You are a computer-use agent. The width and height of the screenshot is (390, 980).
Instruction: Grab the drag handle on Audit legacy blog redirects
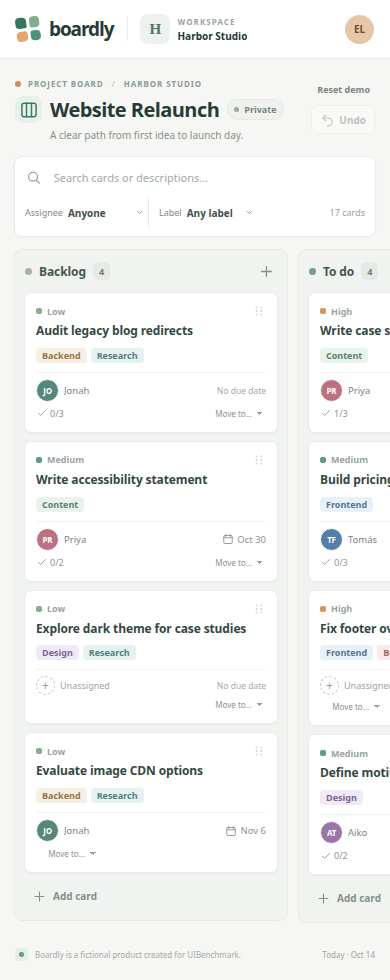(x=259, y=311)
